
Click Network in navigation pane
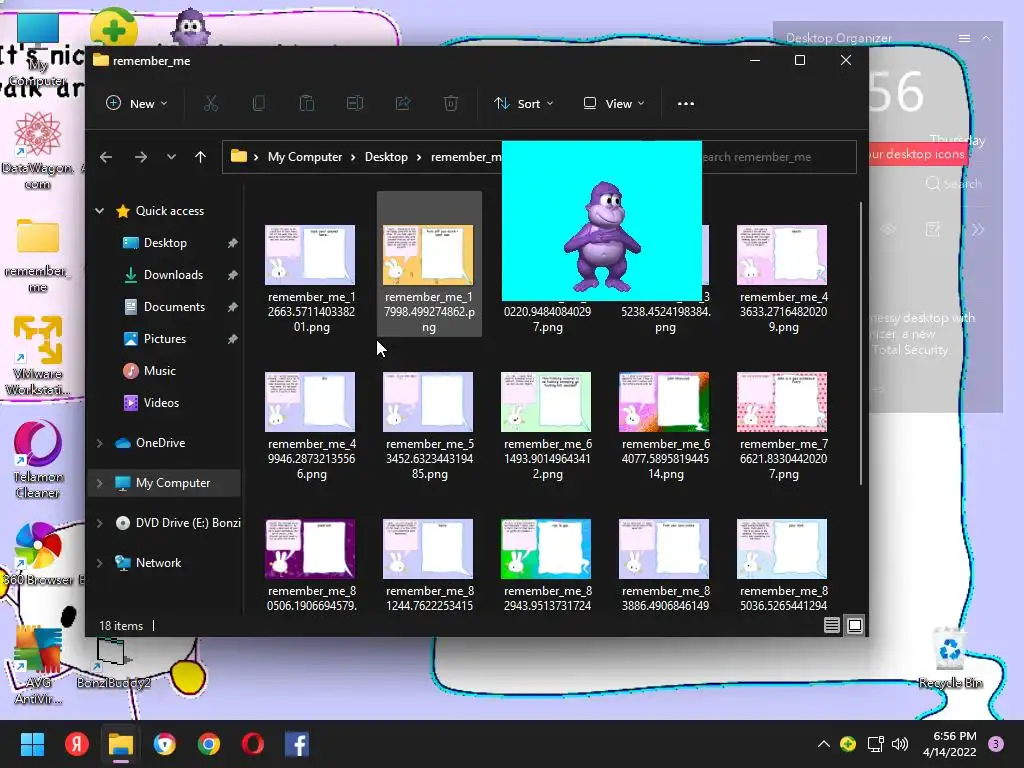pyautogui.click(x=158, y=562)
